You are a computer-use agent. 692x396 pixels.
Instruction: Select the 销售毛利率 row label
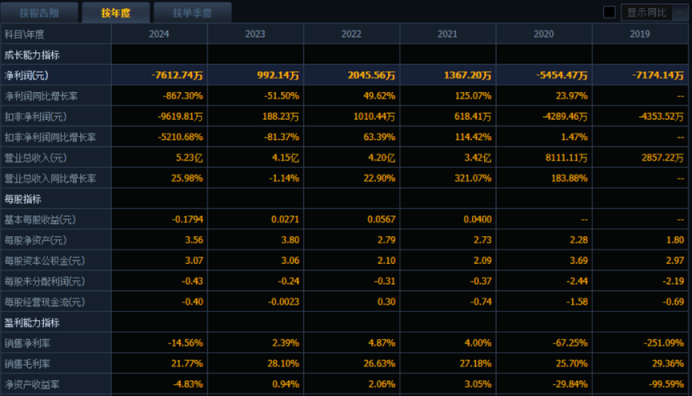pyautogui.click(x=27, y=364)
